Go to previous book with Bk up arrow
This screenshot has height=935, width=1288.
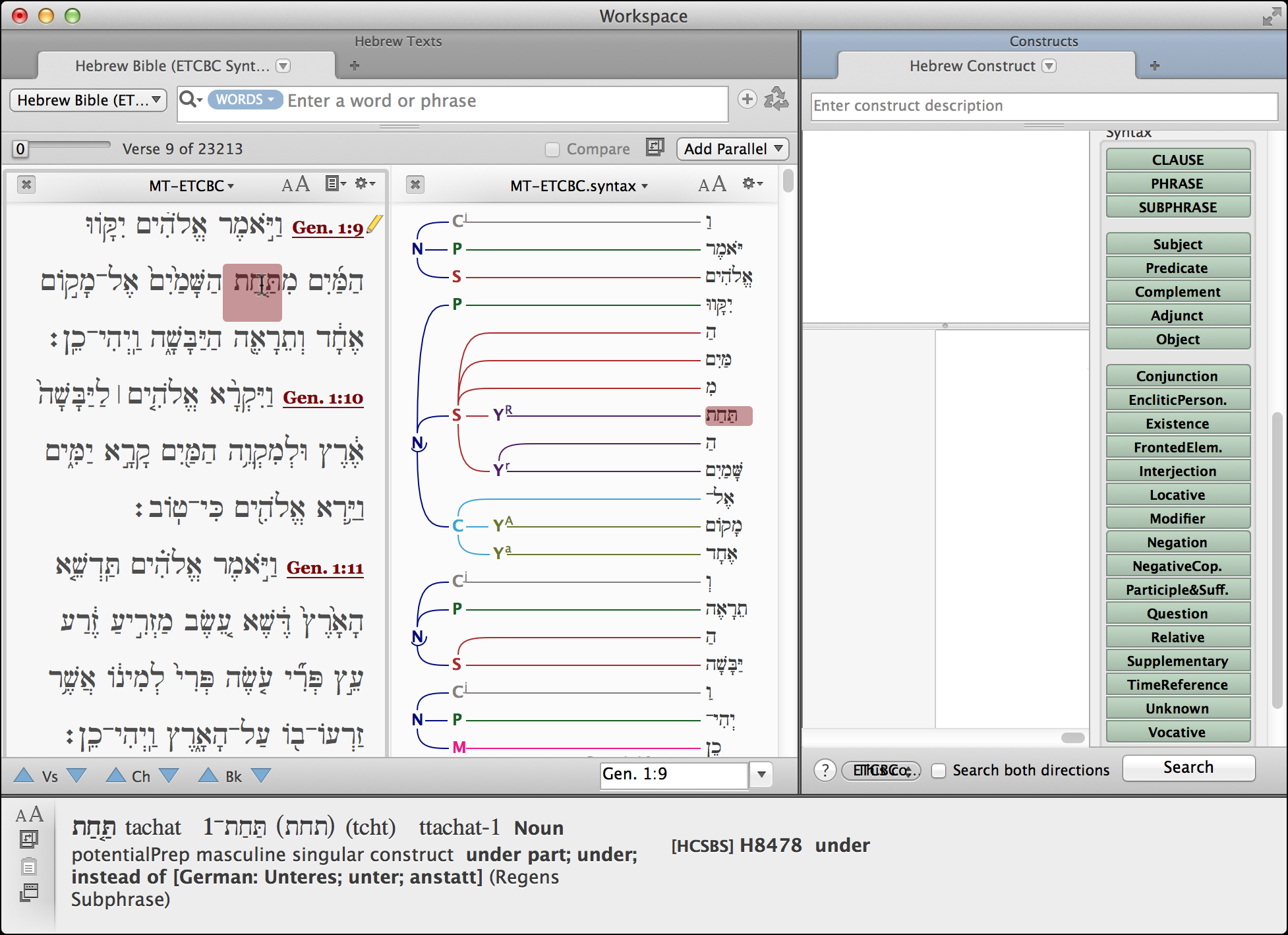[x=208, y=775]
